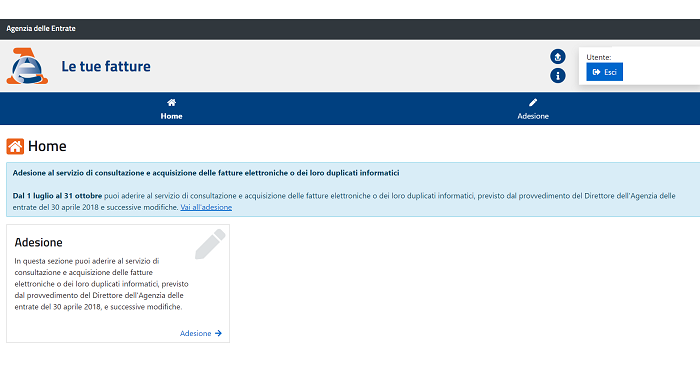Click the Agenzia delle Entrate logo
The width and height of the screenshot is (700, 370).
[x=27, y=66]
